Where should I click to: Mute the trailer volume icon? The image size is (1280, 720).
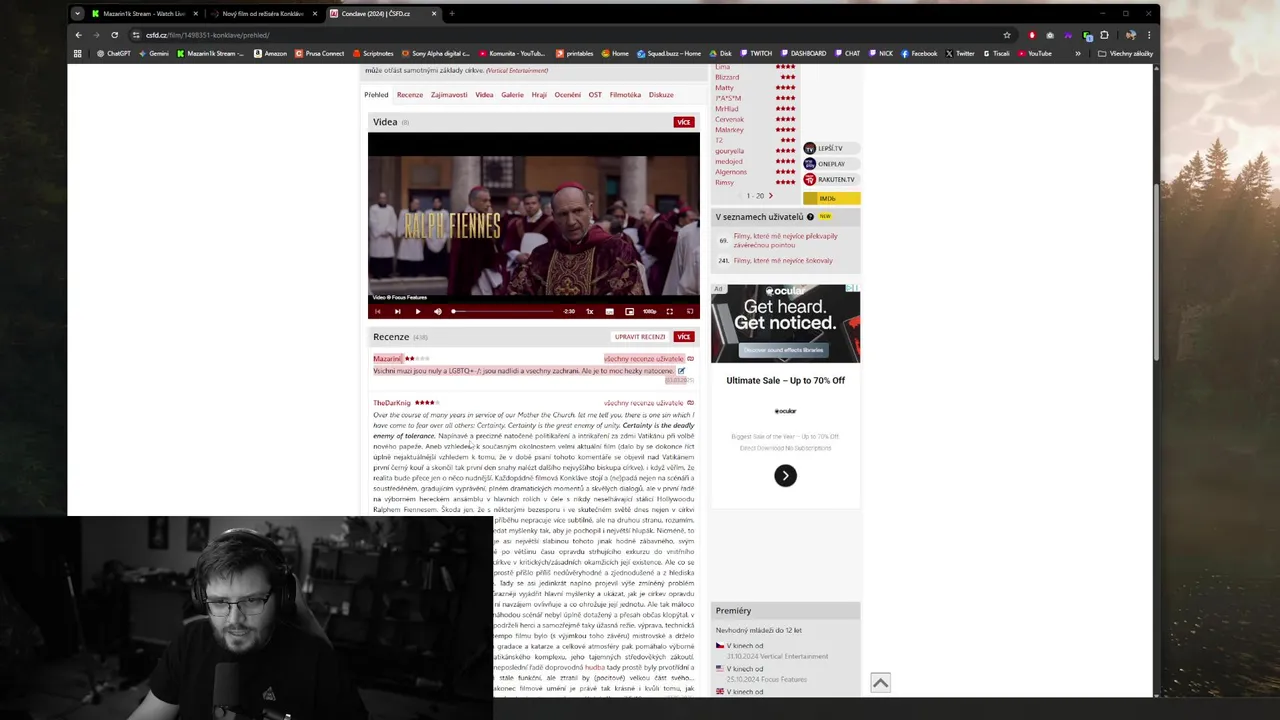[437, 311]
